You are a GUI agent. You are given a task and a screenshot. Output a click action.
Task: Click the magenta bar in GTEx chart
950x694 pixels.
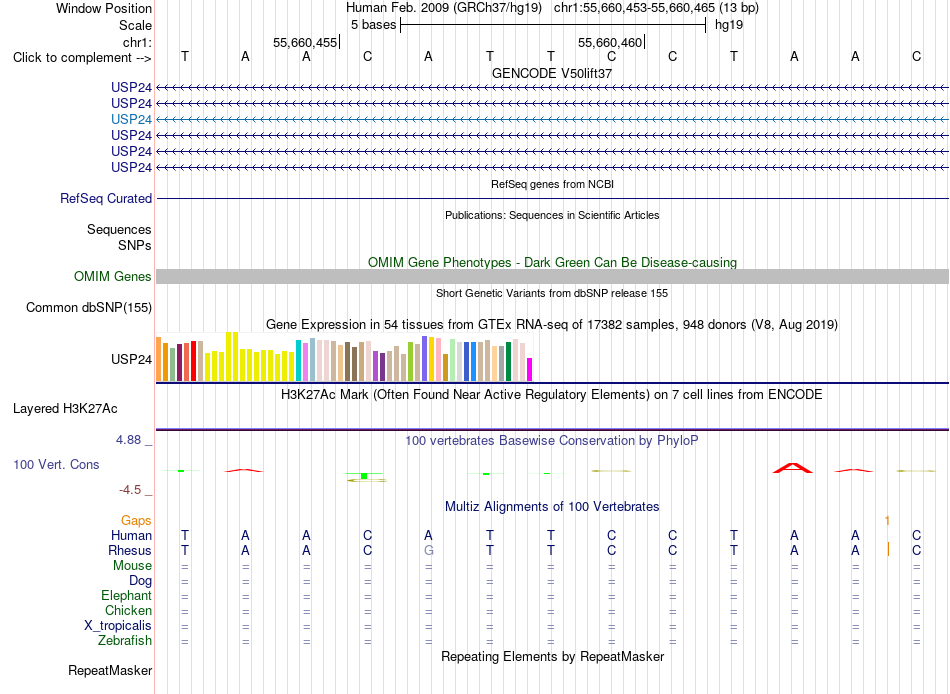530,370
